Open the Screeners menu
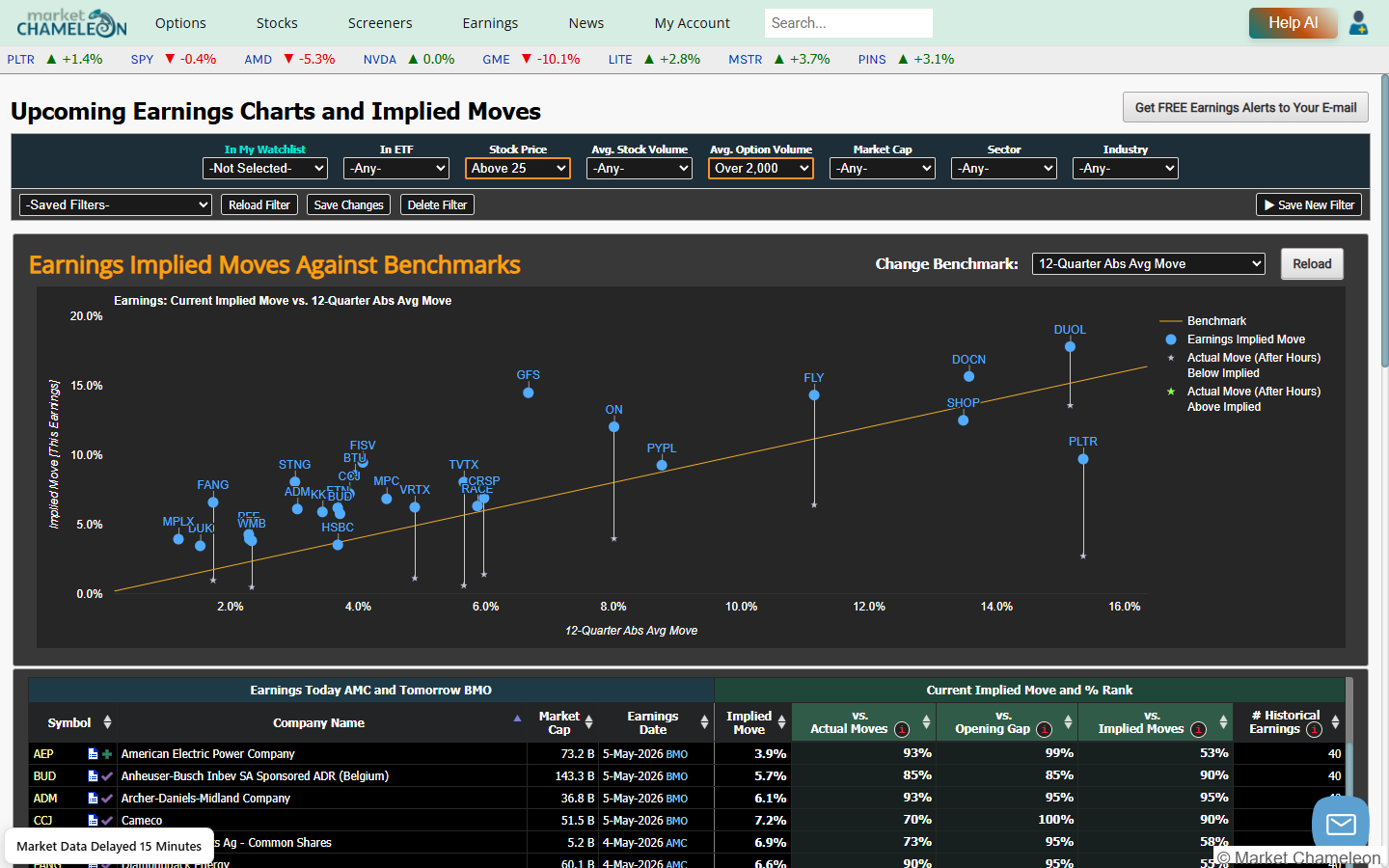 click(x=380, y=23)
